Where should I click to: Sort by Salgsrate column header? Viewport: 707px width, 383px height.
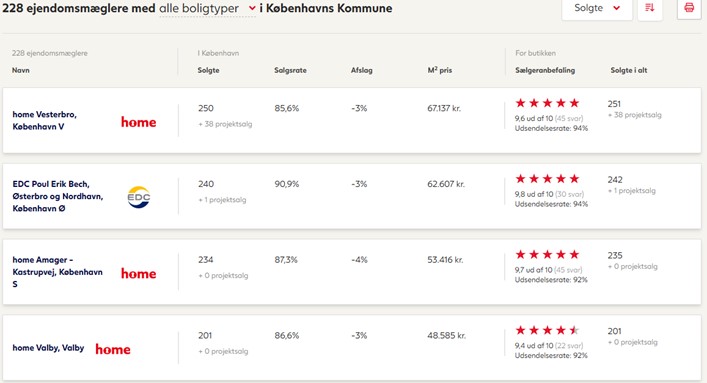[290, 70]
